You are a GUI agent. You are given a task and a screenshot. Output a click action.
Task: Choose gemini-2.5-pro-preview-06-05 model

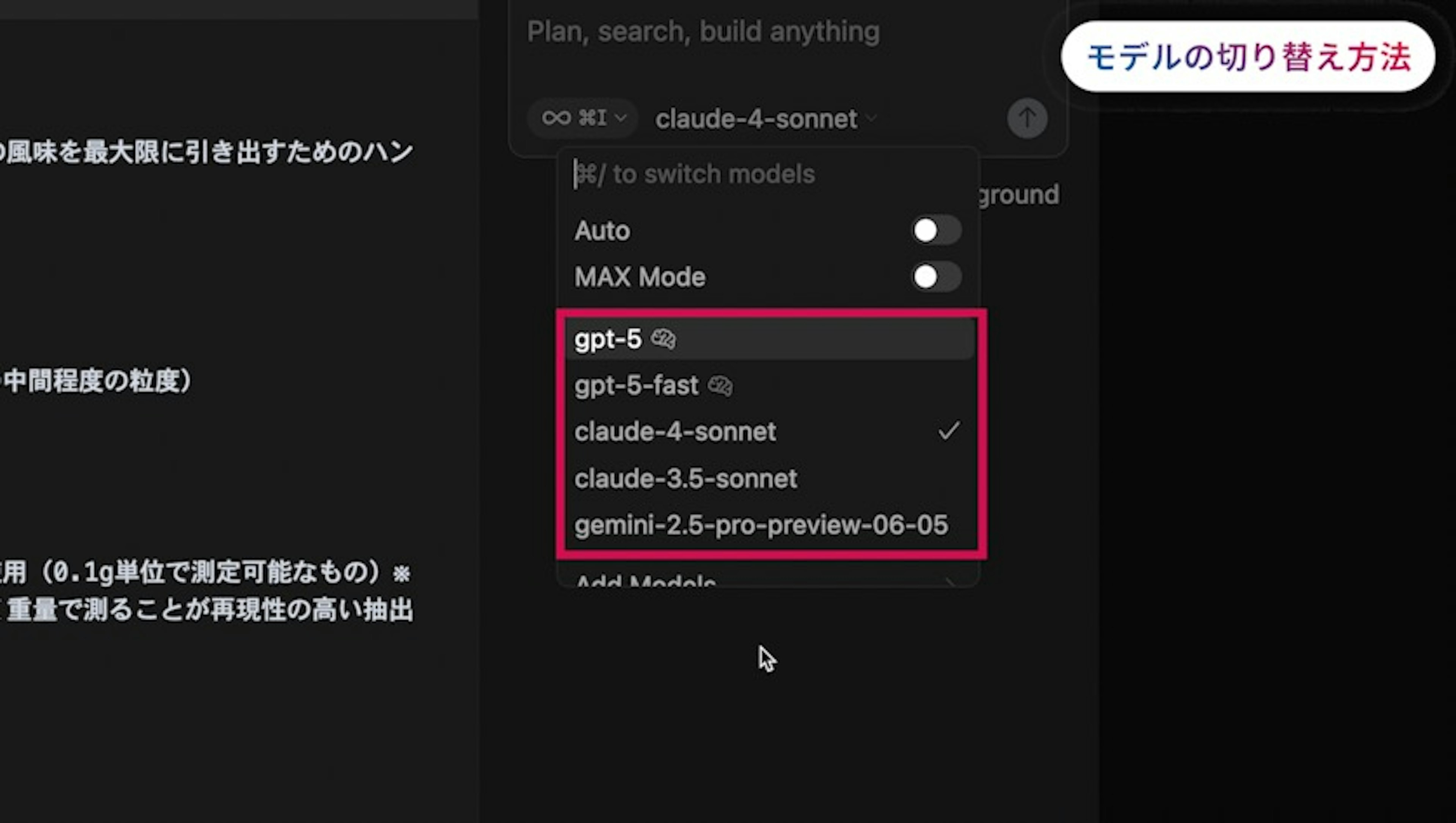[761, 525]
